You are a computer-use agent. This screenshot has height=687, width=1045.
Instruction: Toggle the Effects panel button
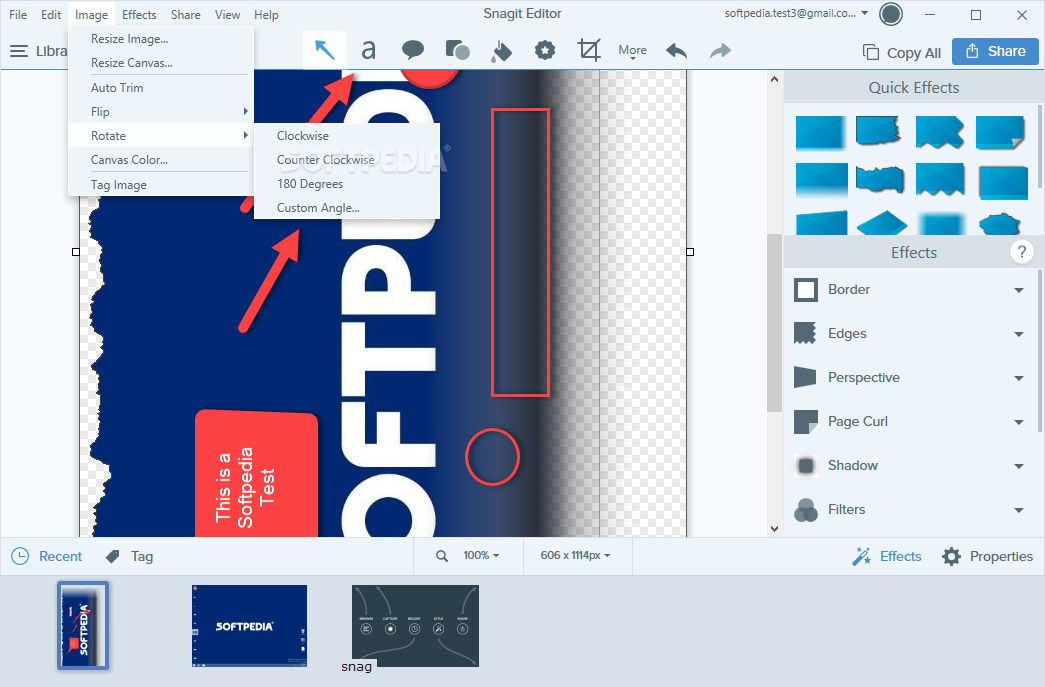886,556
